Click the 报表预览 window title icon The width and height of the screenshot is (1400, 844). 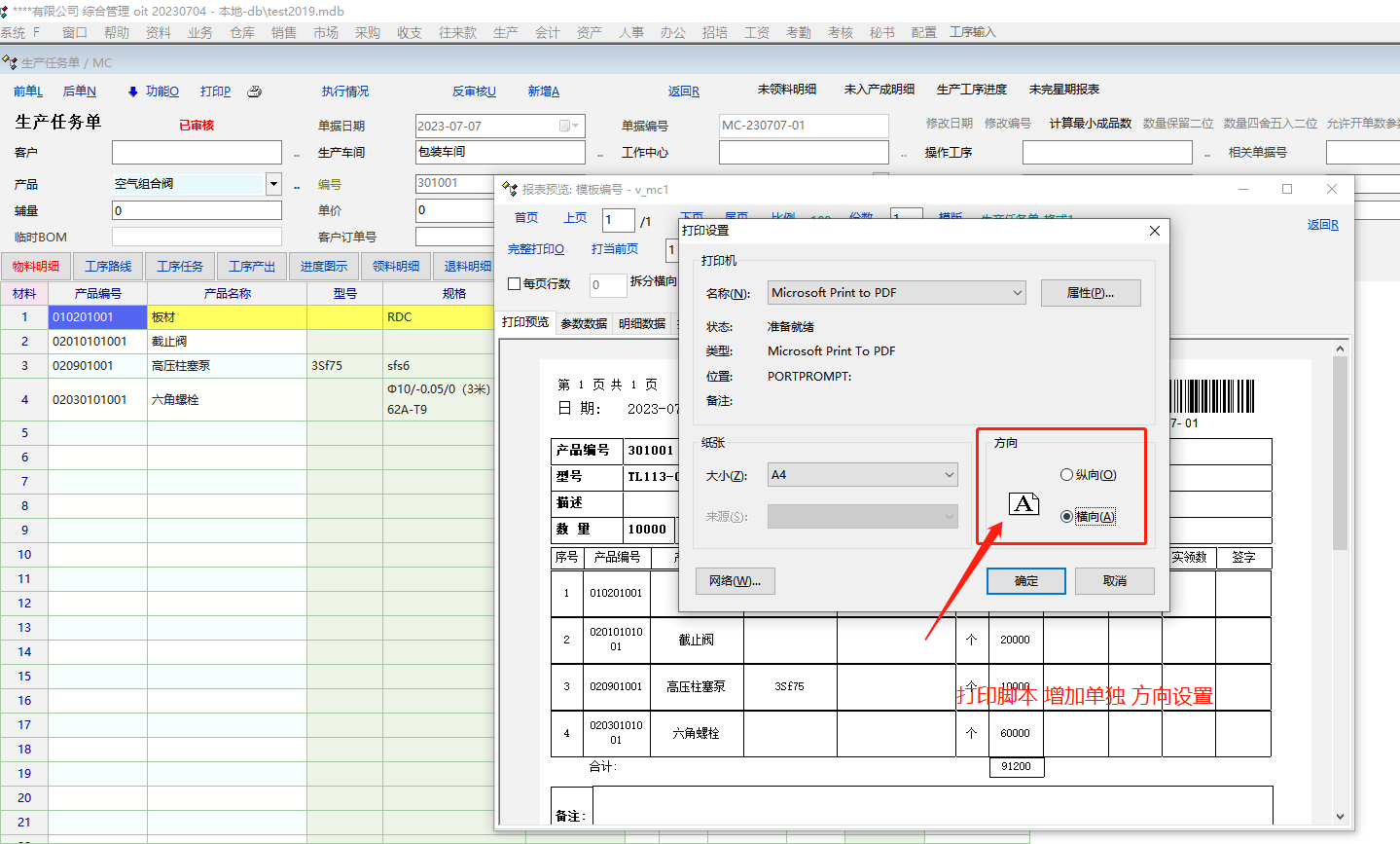click(x=510, y=189)
